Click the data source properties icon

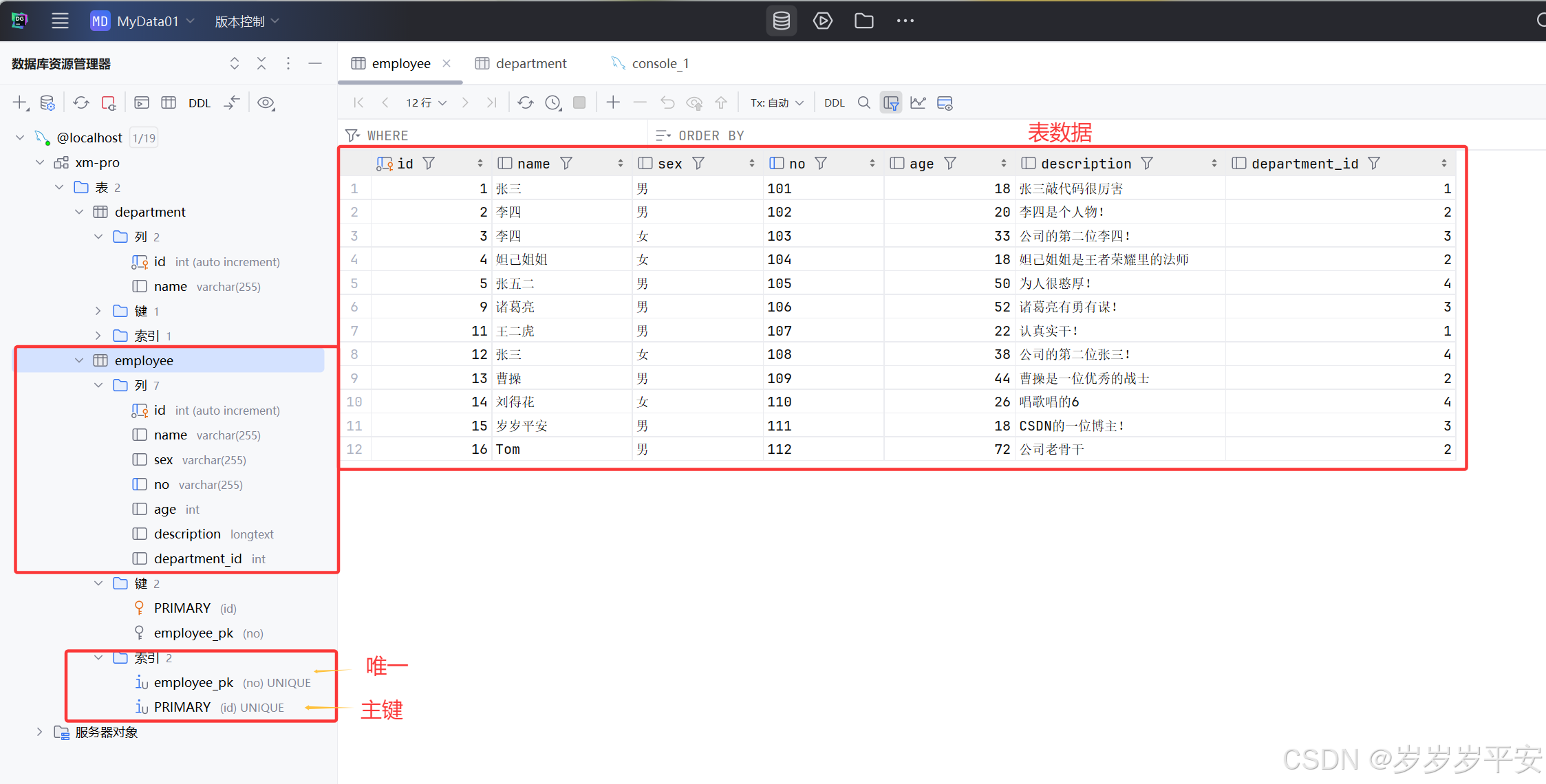point(47,102)
